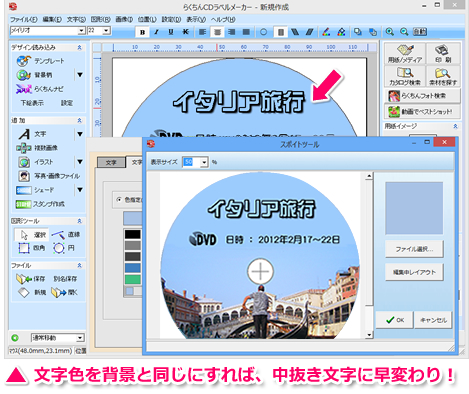469x394 pixels.
Task: Switch to 文字 tab in background dialog
Action: (111, 162)
